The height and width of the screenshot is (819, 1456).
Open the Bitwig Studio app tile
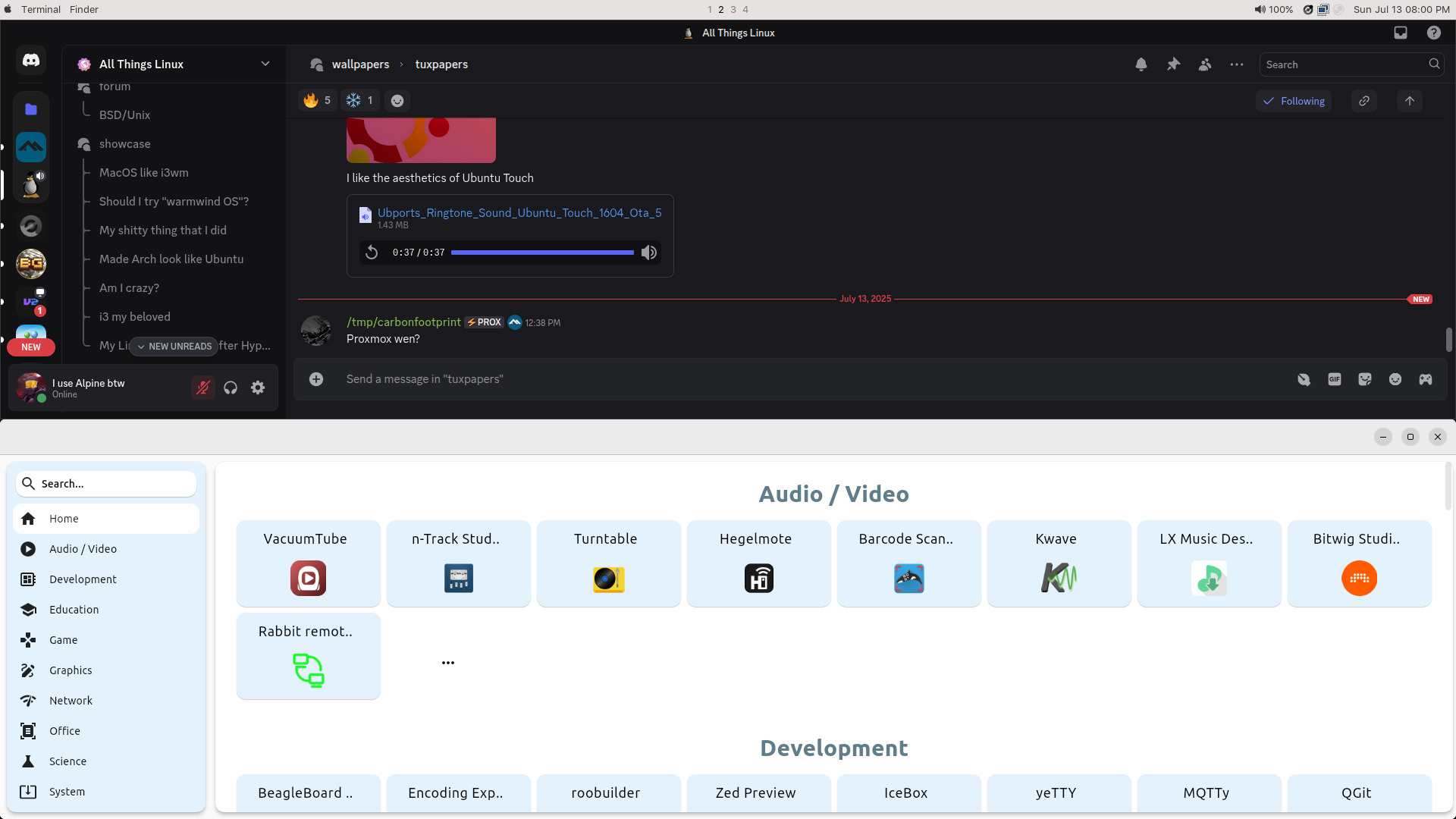(x=1359, y=563)
